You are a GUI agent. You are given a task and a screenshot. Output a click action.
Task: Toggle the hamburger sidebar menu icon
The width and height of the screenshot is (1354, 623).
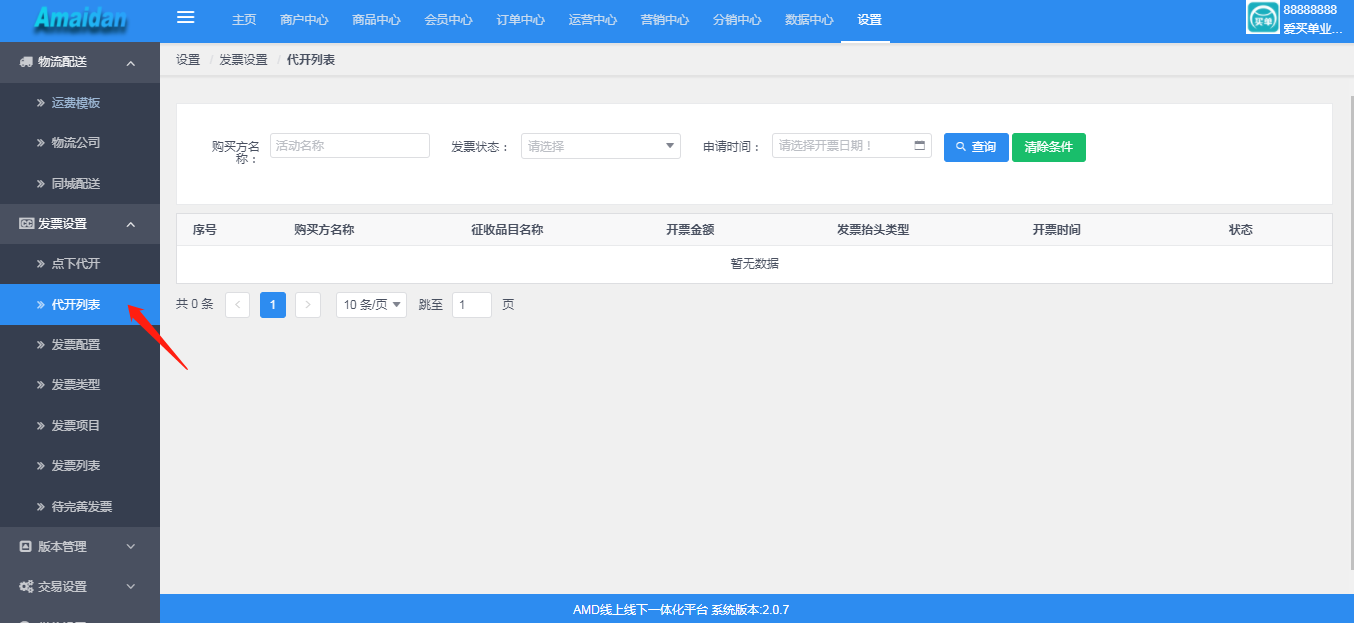point(185,17)
